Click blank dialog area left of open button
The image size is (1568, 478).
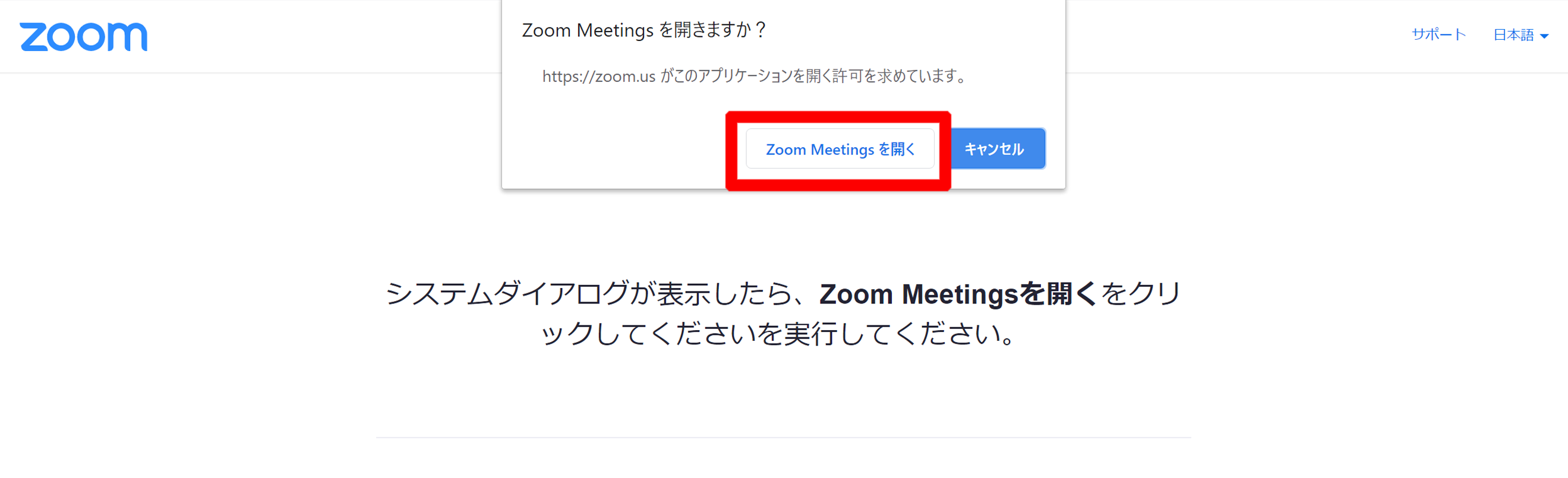[x=615, y=149]
